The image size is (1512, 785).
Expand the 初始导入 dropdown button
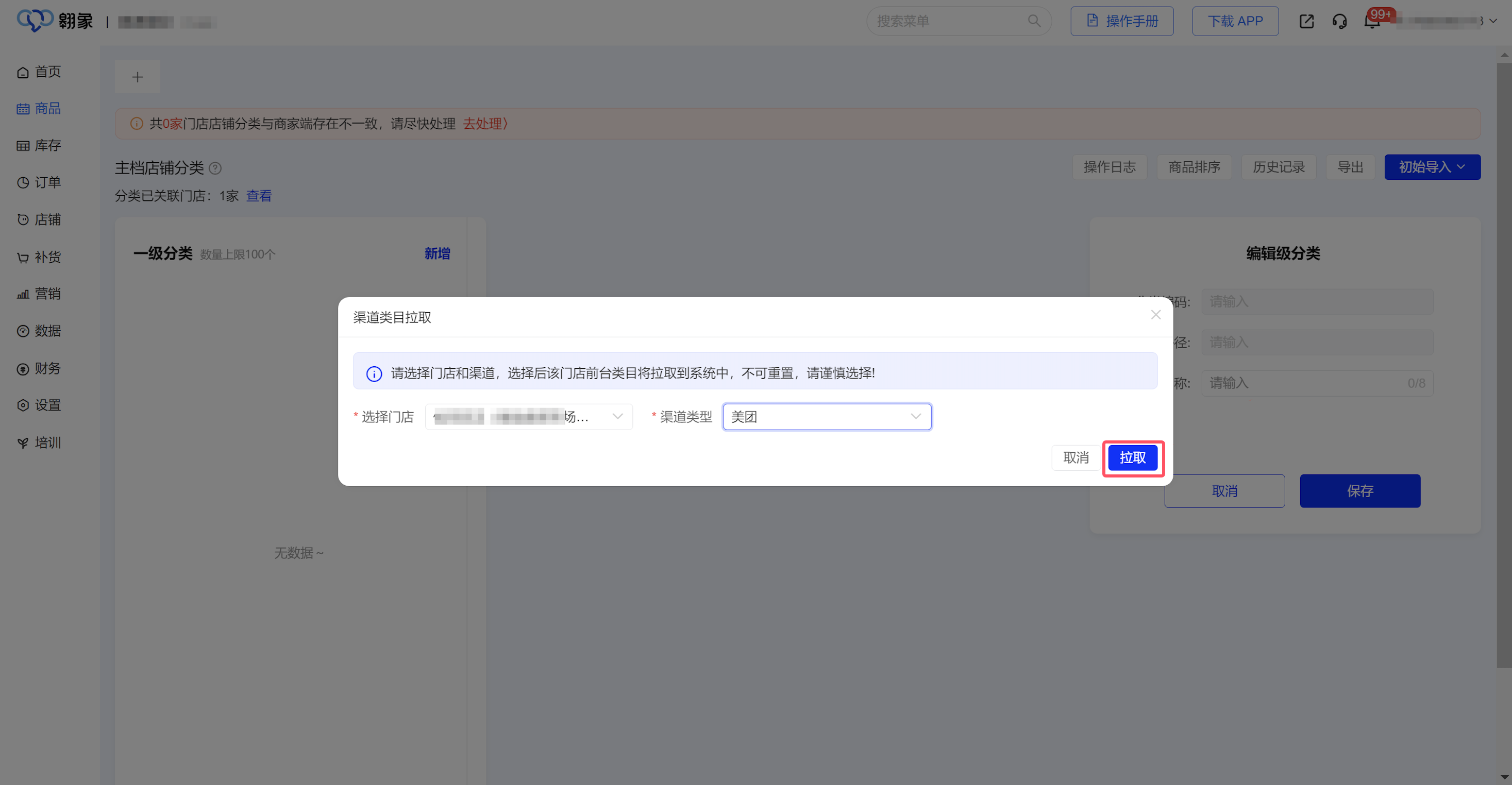click(x=1432, y=167)
